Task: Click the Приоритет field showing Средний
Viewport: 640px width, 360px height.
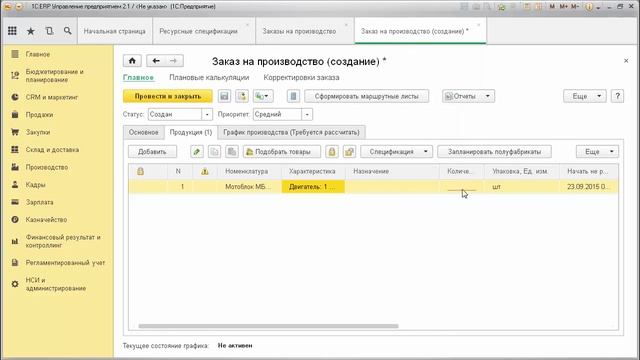Action: point(278,115)
